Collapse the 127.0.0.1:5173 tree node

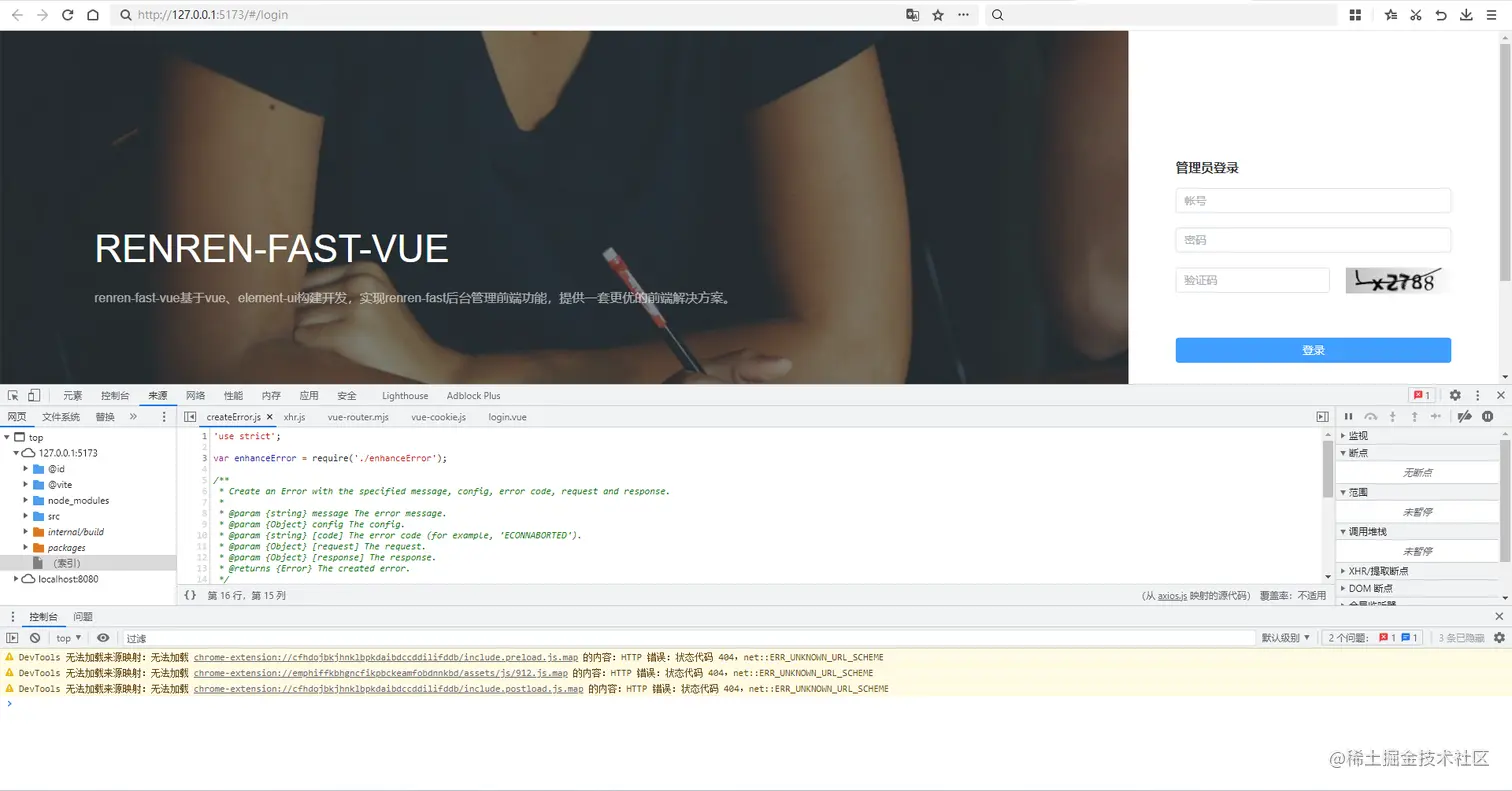(16, 453)
